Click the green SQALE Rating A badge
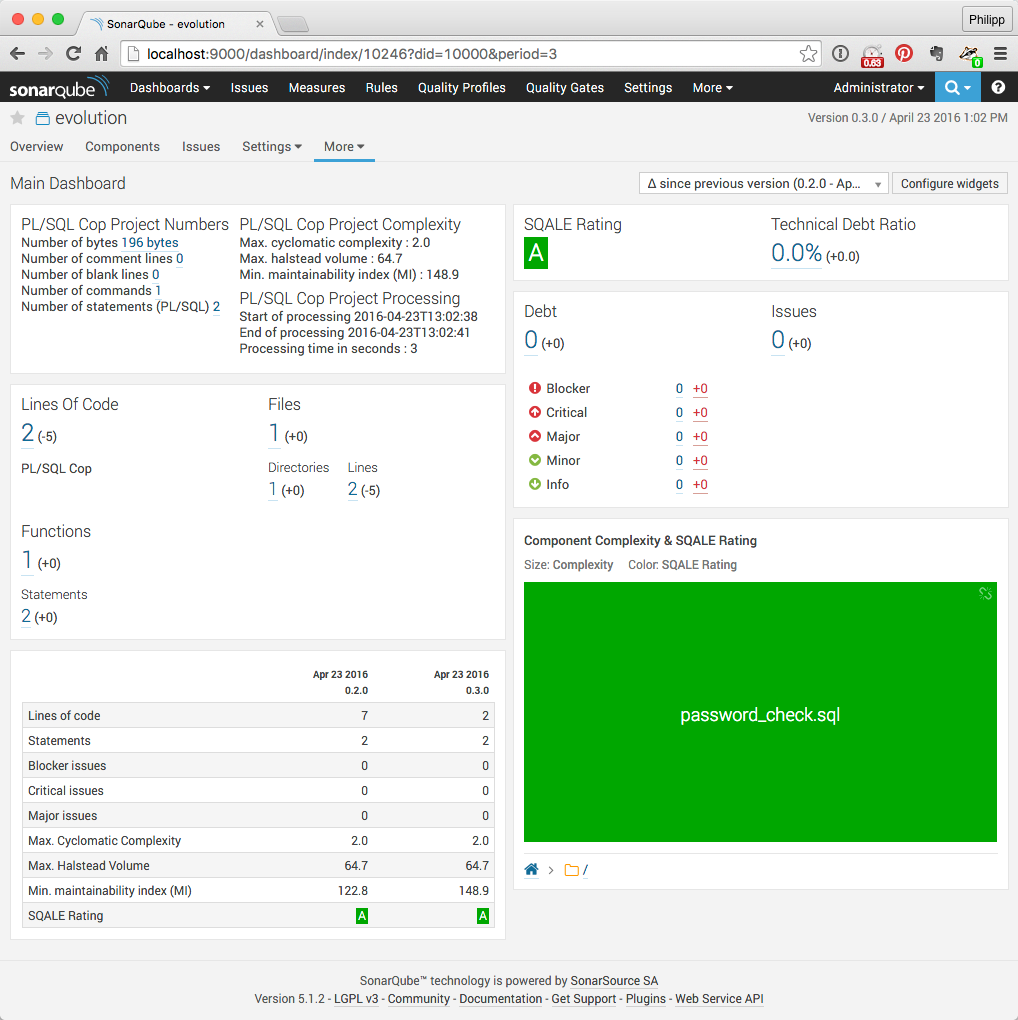 point(536,253)
